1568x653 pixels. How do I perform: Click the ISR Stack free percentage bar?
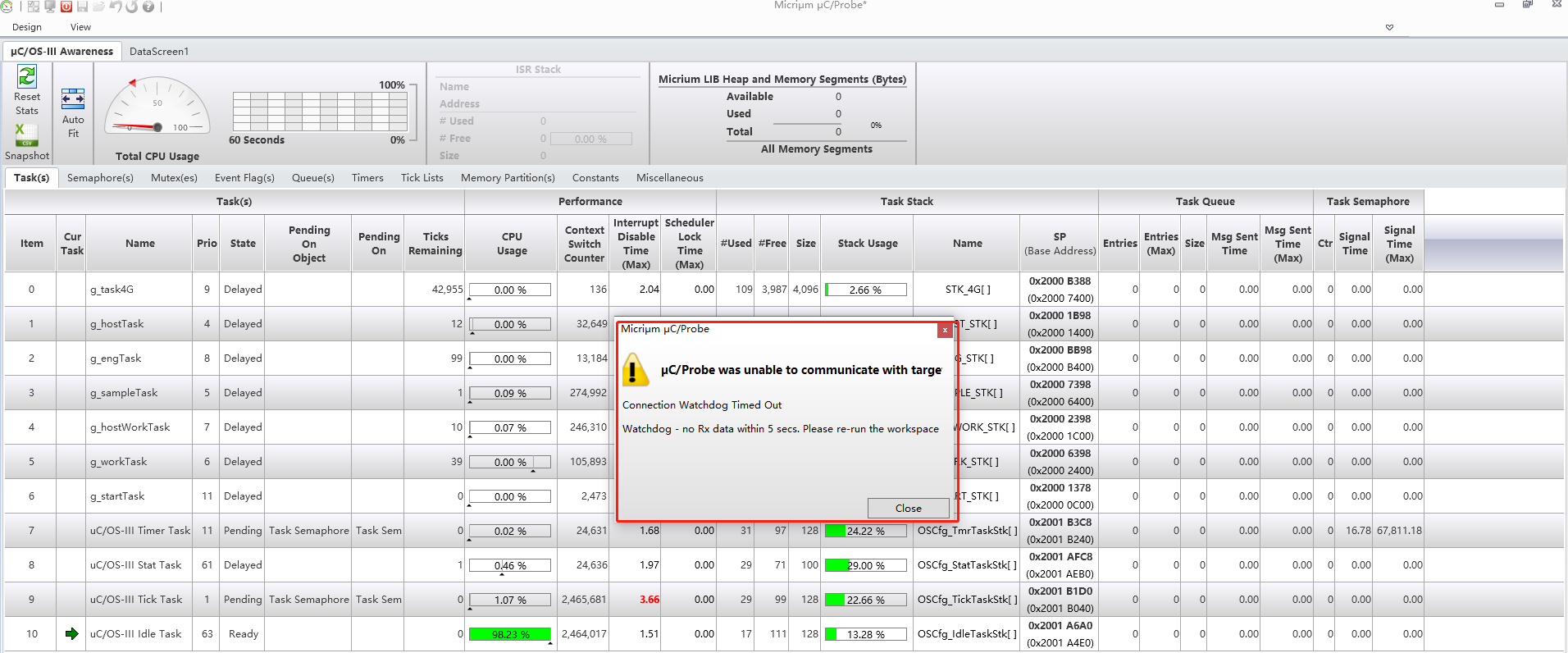(590, 139)
